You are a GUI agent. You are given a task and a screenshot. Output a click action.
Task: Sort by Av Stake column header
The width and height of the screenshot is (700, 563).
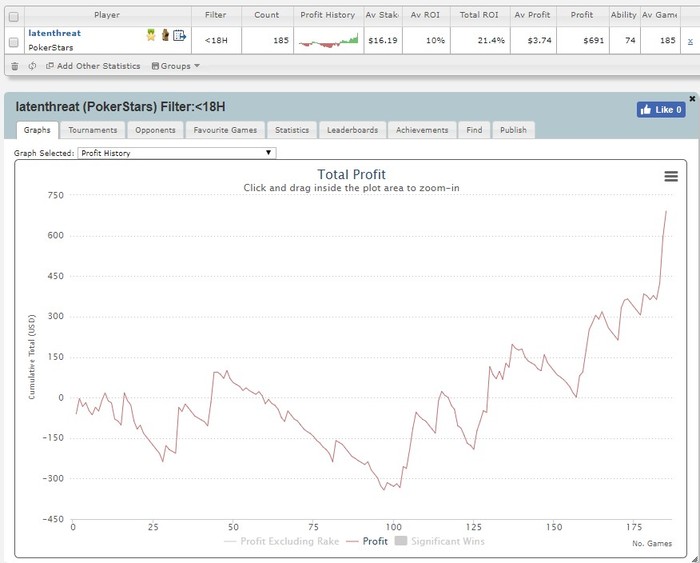(x=382, y=15)
